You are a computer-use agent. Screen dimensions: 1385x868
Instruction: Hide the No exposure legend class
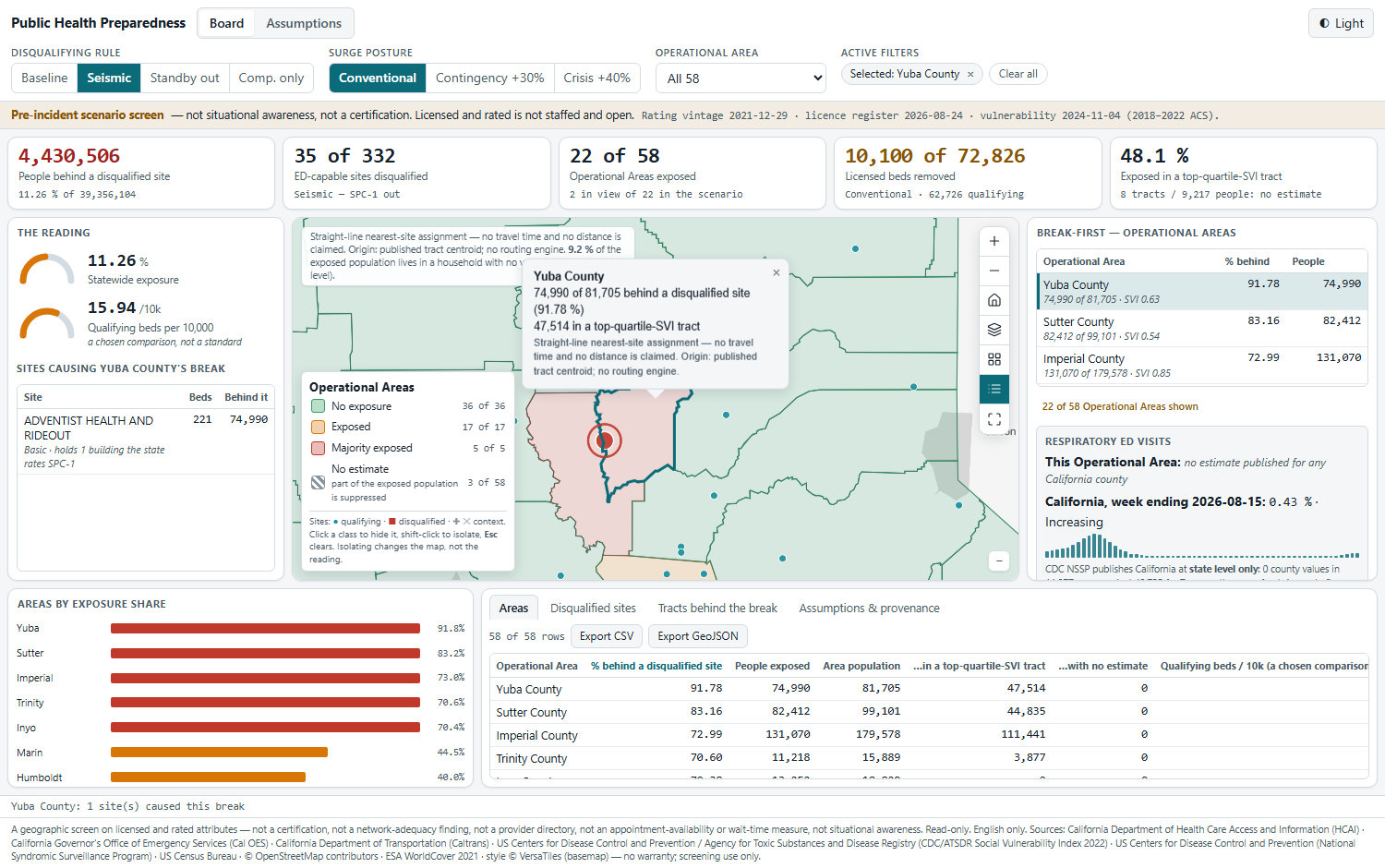407,406
